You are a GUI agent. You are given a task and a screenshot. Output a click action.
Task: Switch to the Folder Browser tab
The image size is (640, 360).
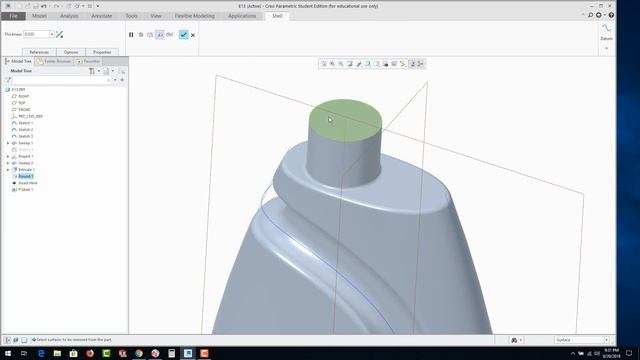[x=53, y=61]
